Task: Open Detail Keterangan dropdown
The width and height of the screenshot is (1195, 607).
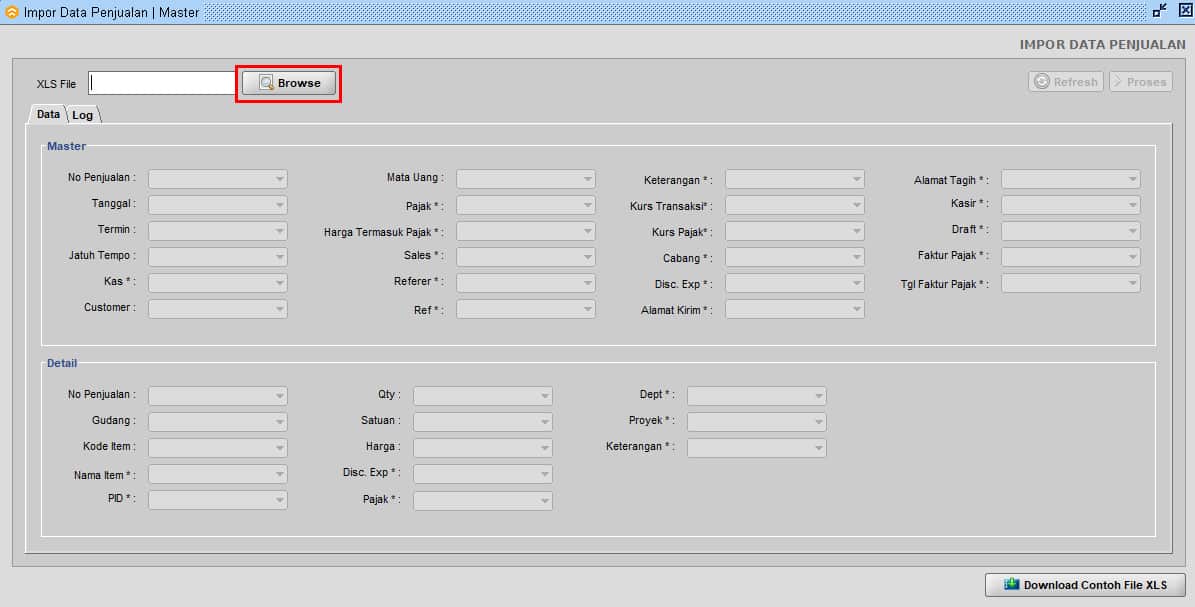Action: (756, 448)
